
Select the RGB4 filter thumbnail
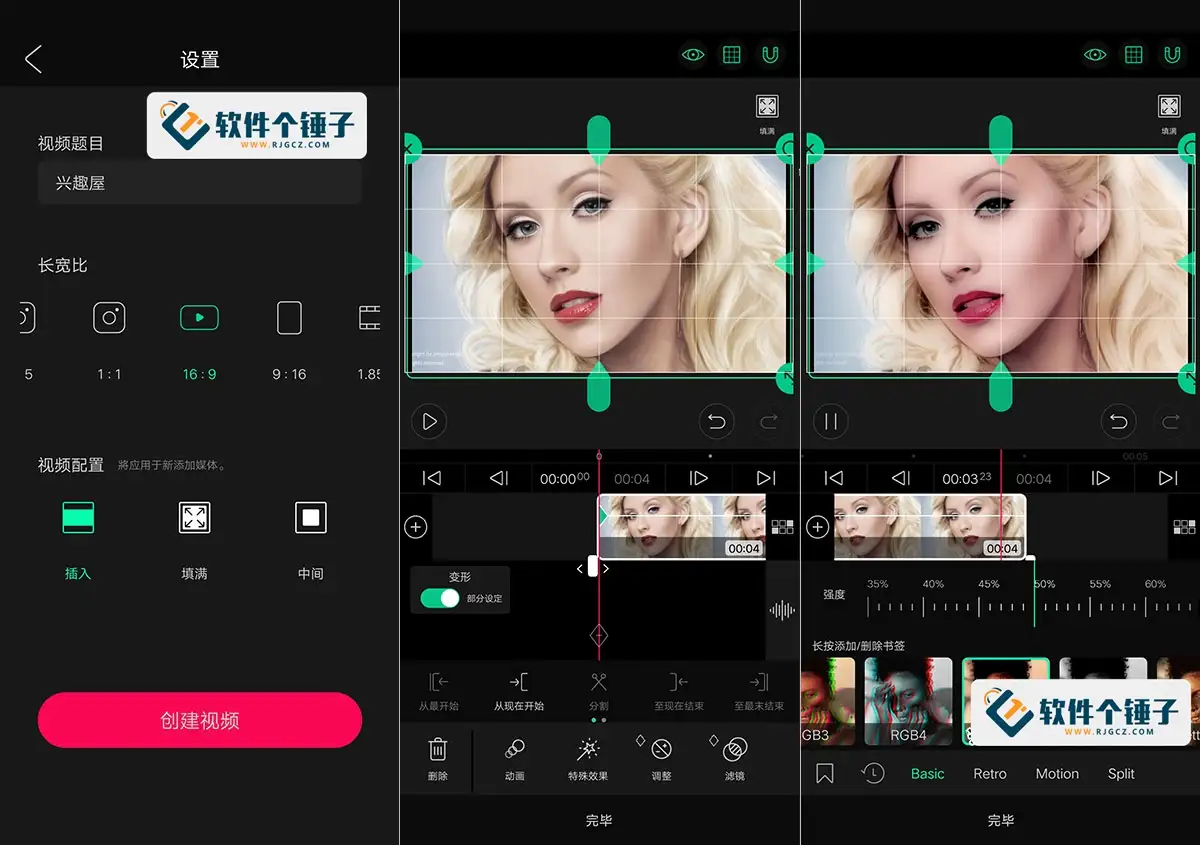coord(908,700)
